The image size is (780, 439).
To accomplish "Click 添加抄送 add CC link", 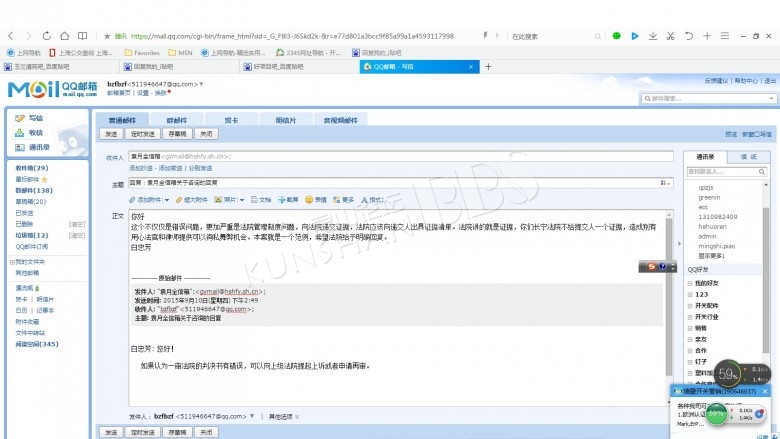I will 146,168.
